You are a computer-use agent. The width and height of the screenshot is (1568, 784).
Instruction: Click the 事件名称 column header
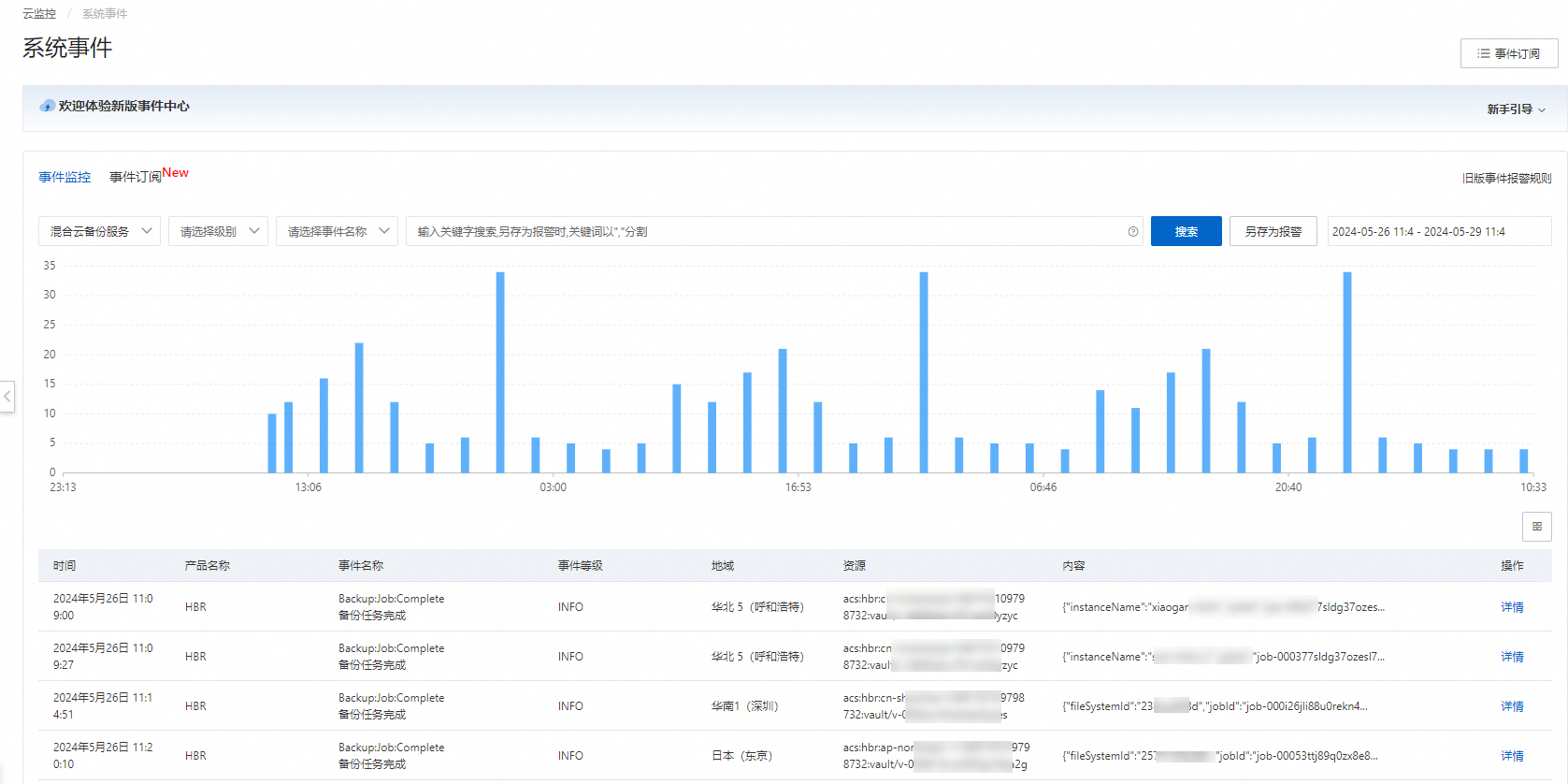pyautogui.click(x=361, y=566)
